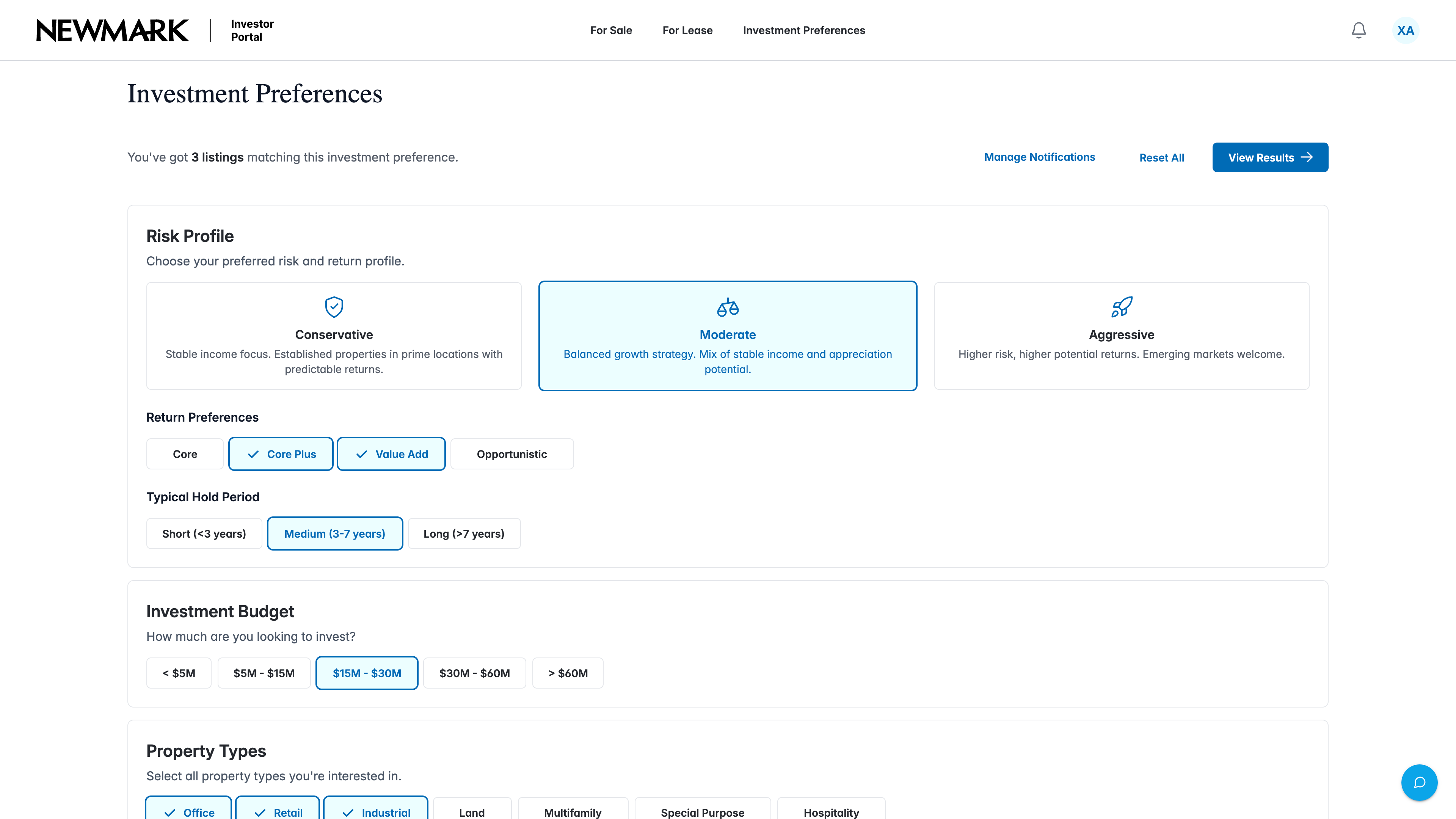Click the XA user avatar
The image size is (1456, 819).
1405,30
